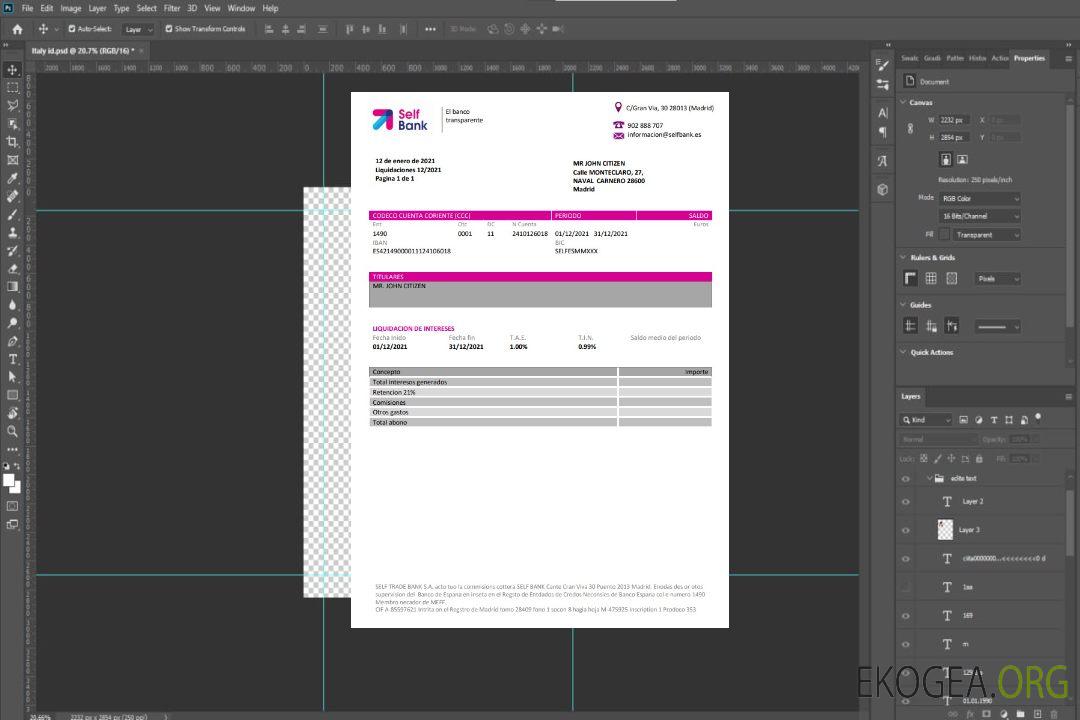Viewport: 1080px width, 720px height.
Task: Switch to the Properties panel tab
Action: pyautogui.click(x=1029, y=58)
